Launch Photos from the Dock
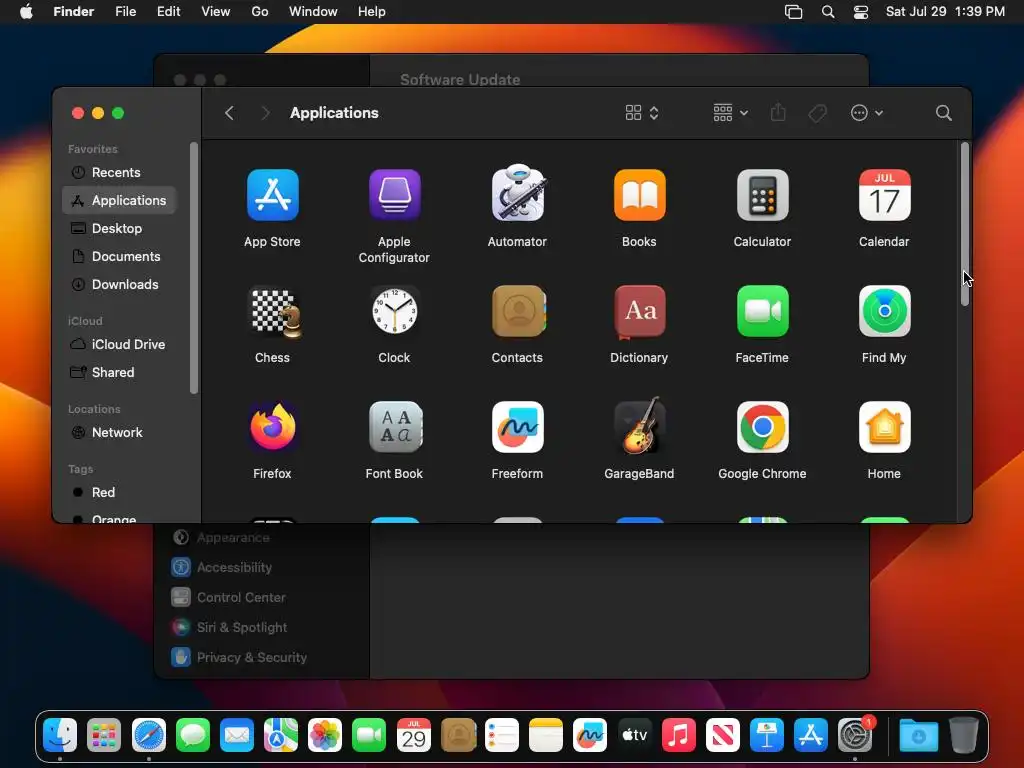Screen dimensions: 1024x768 click(x=325, y=735)
